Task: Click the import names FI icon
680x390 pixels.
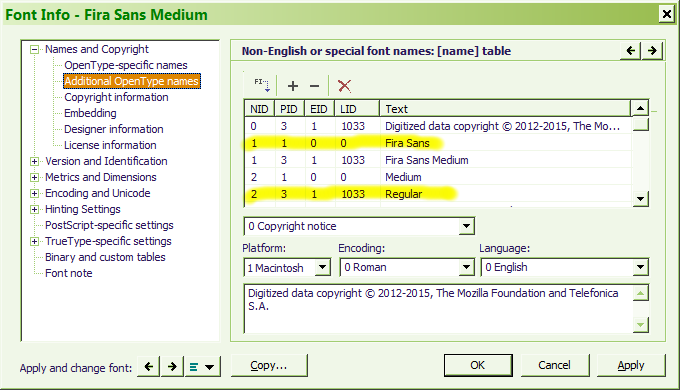Action: 262,85
